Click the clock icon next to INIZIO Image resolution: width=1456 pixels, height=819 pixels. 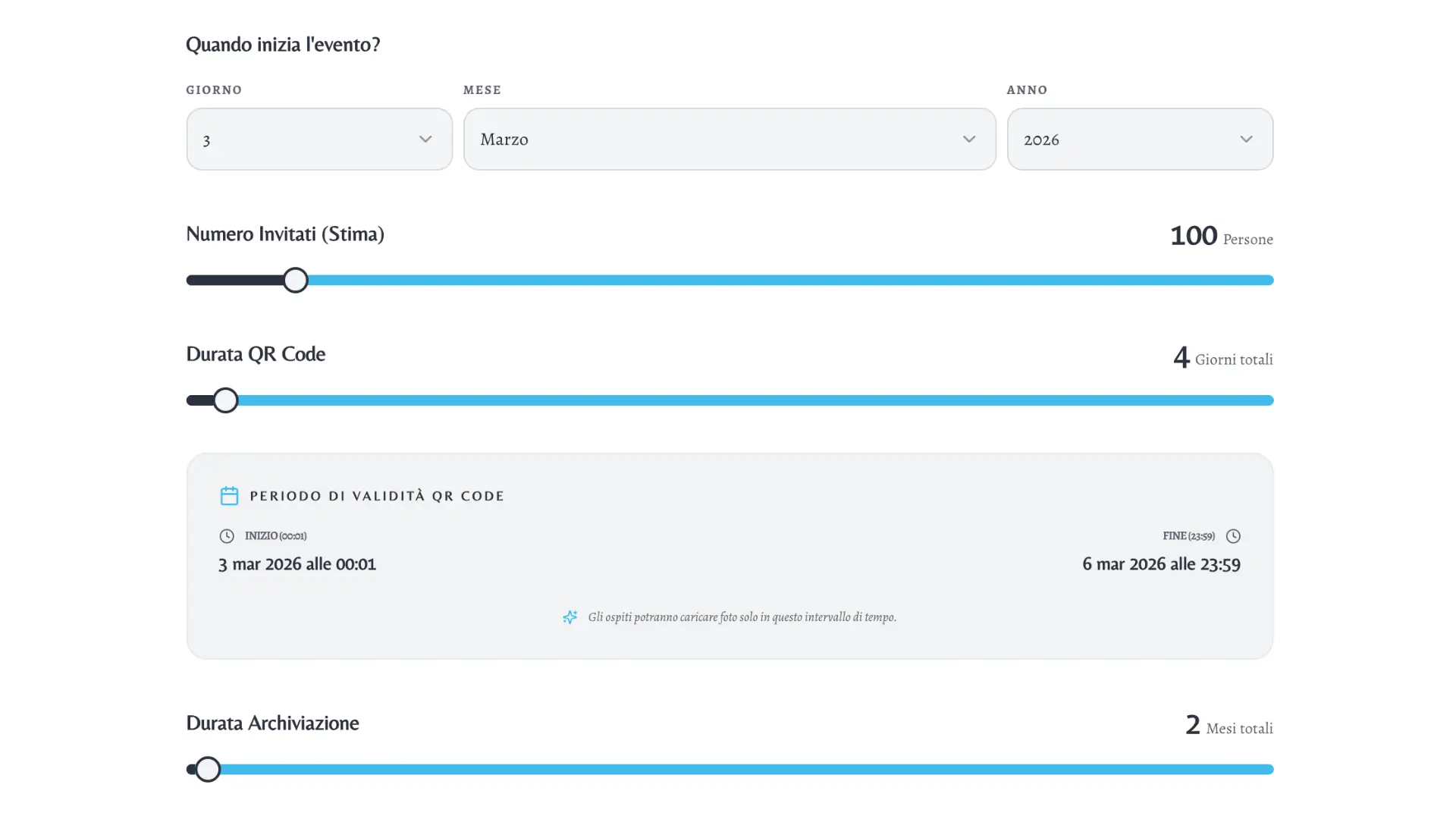pyautogui.click(x=227, y=536)
